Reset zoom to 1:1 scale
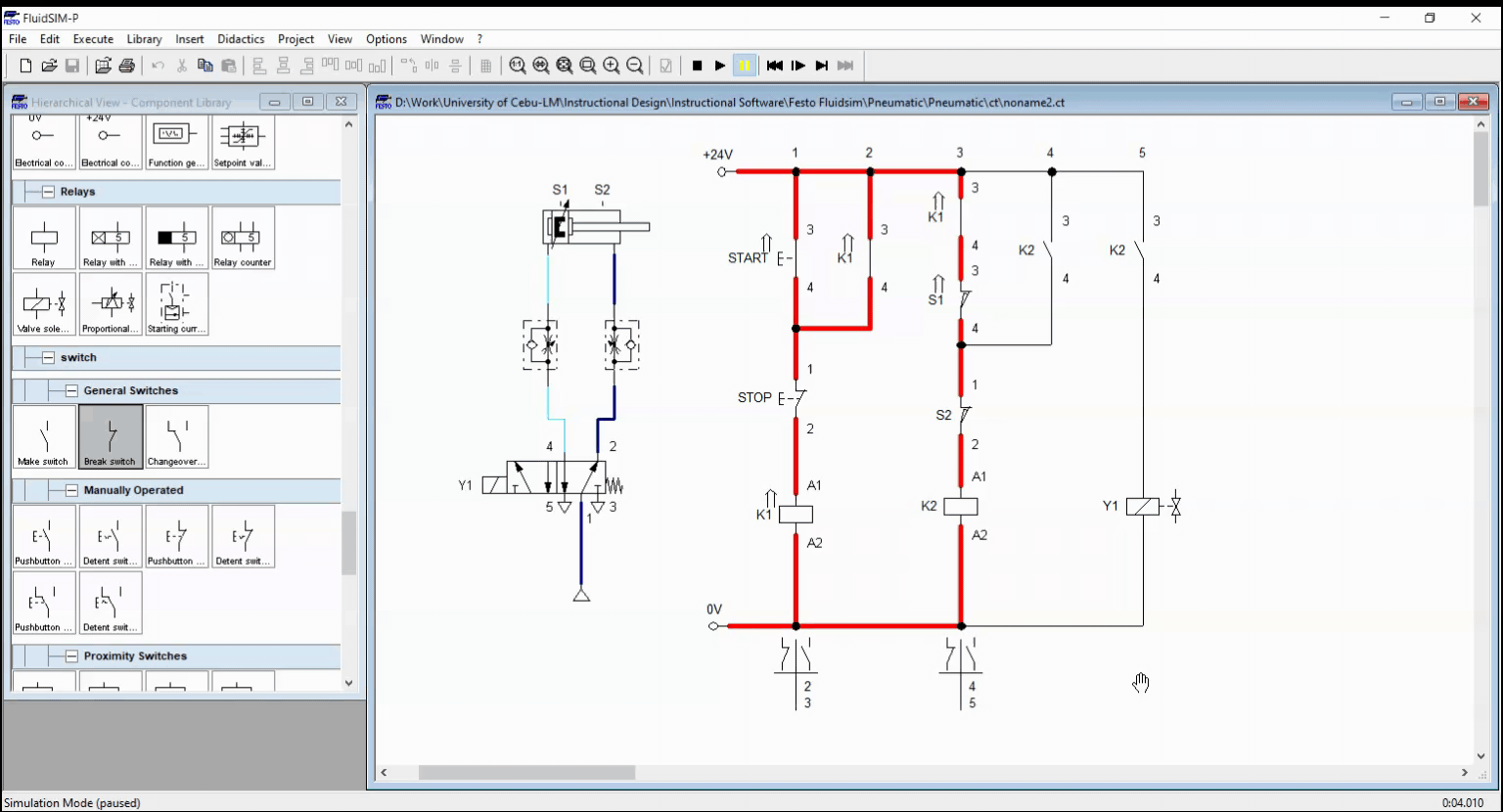The width and height of the screenshot is (1503, 812). click(518, 66)
